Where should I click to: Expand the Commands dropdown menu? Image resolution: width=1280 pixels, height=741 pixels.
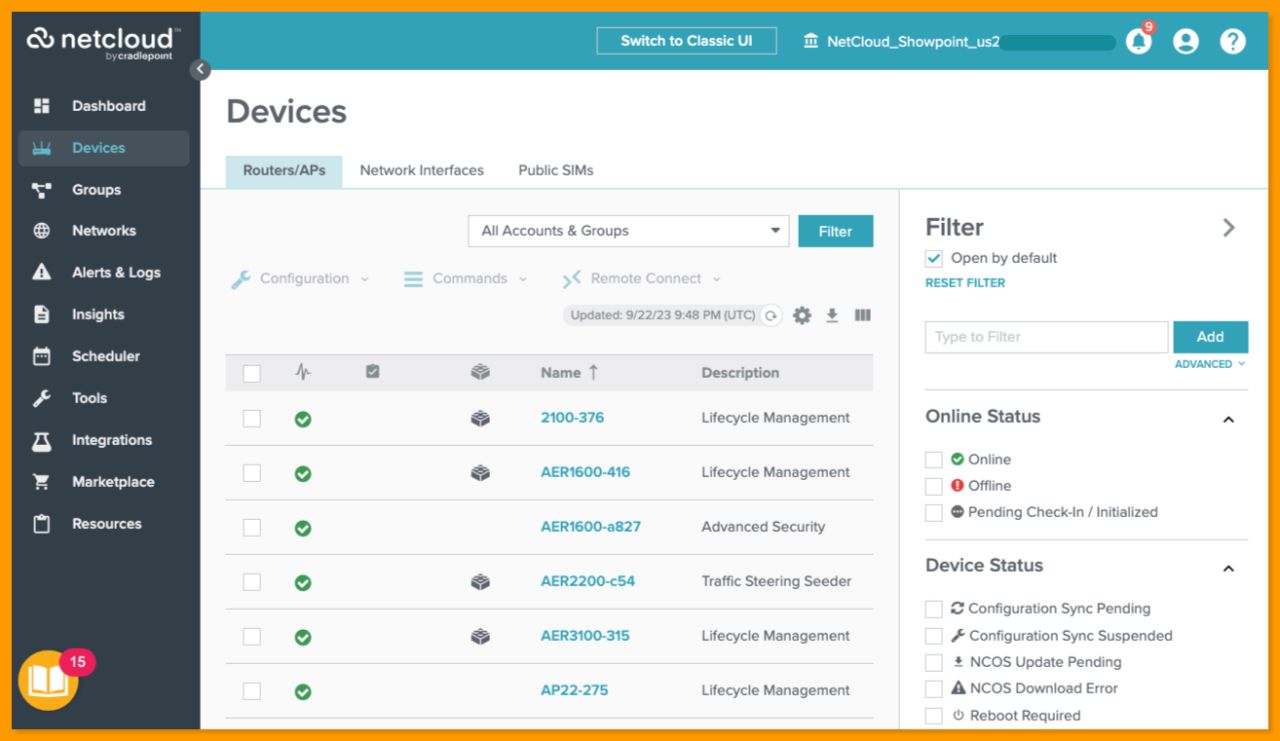click(x=465, y=278)
